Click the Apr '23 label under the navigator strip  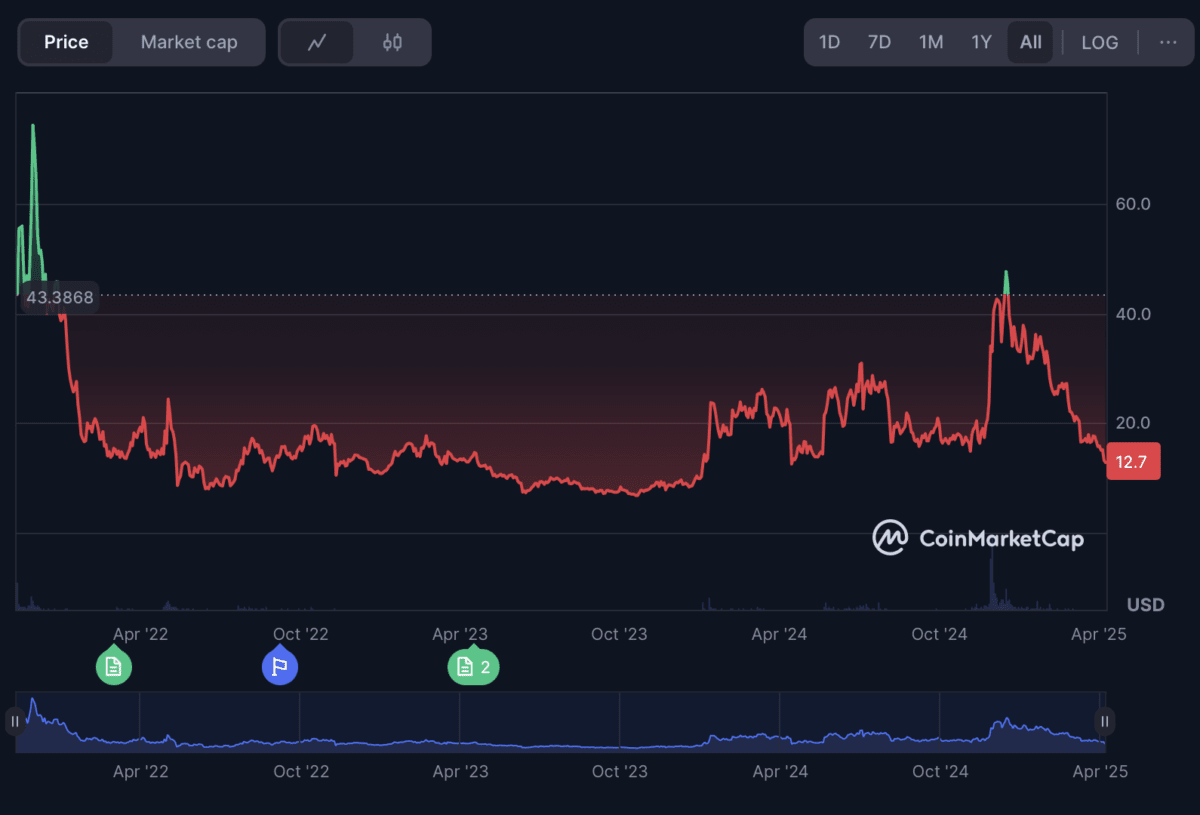[460, 771]
